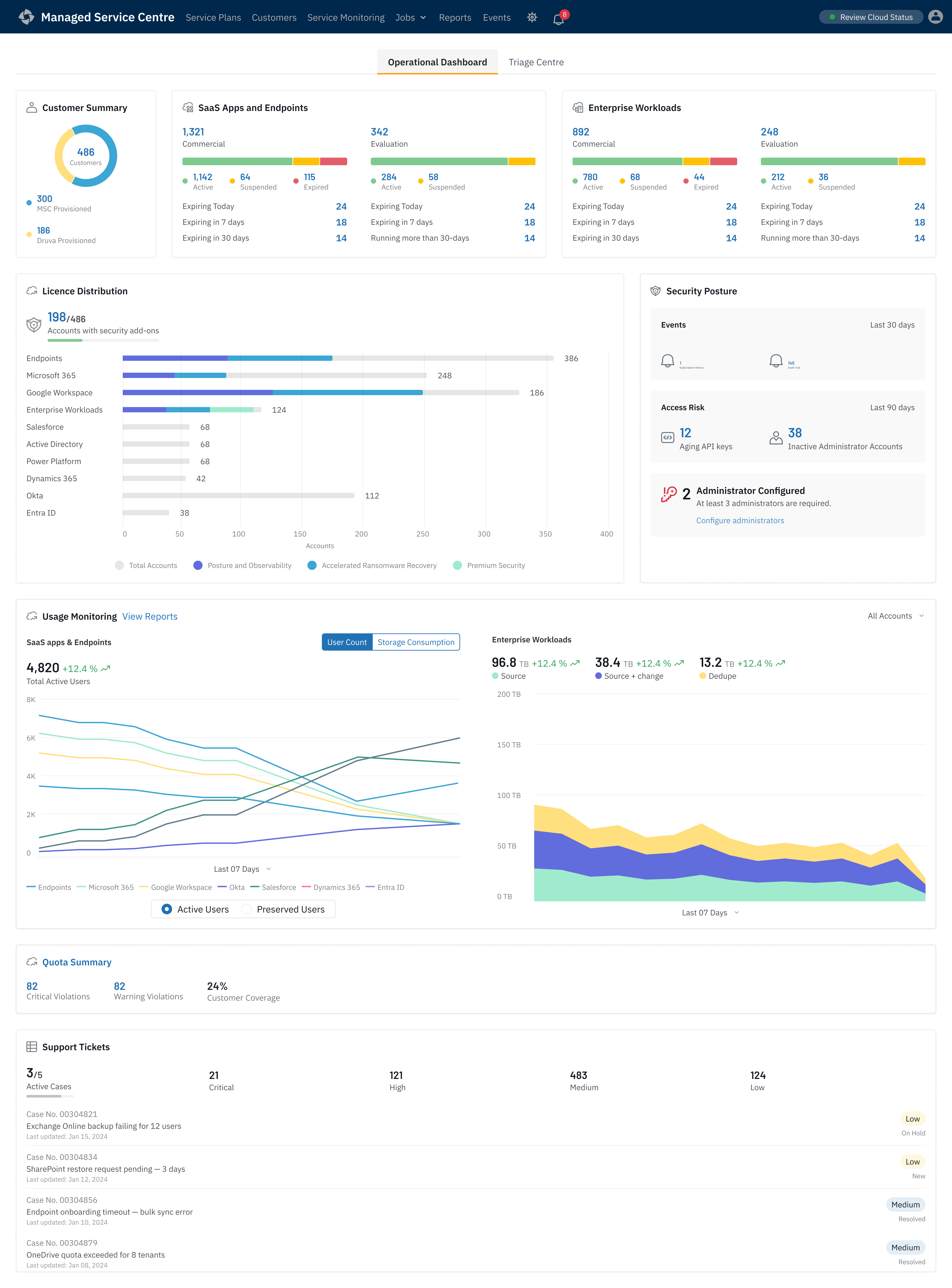This screenshot has width=952, height=1288.
Task: Click the shield icon beside 198/486
Action: [34, 325]
